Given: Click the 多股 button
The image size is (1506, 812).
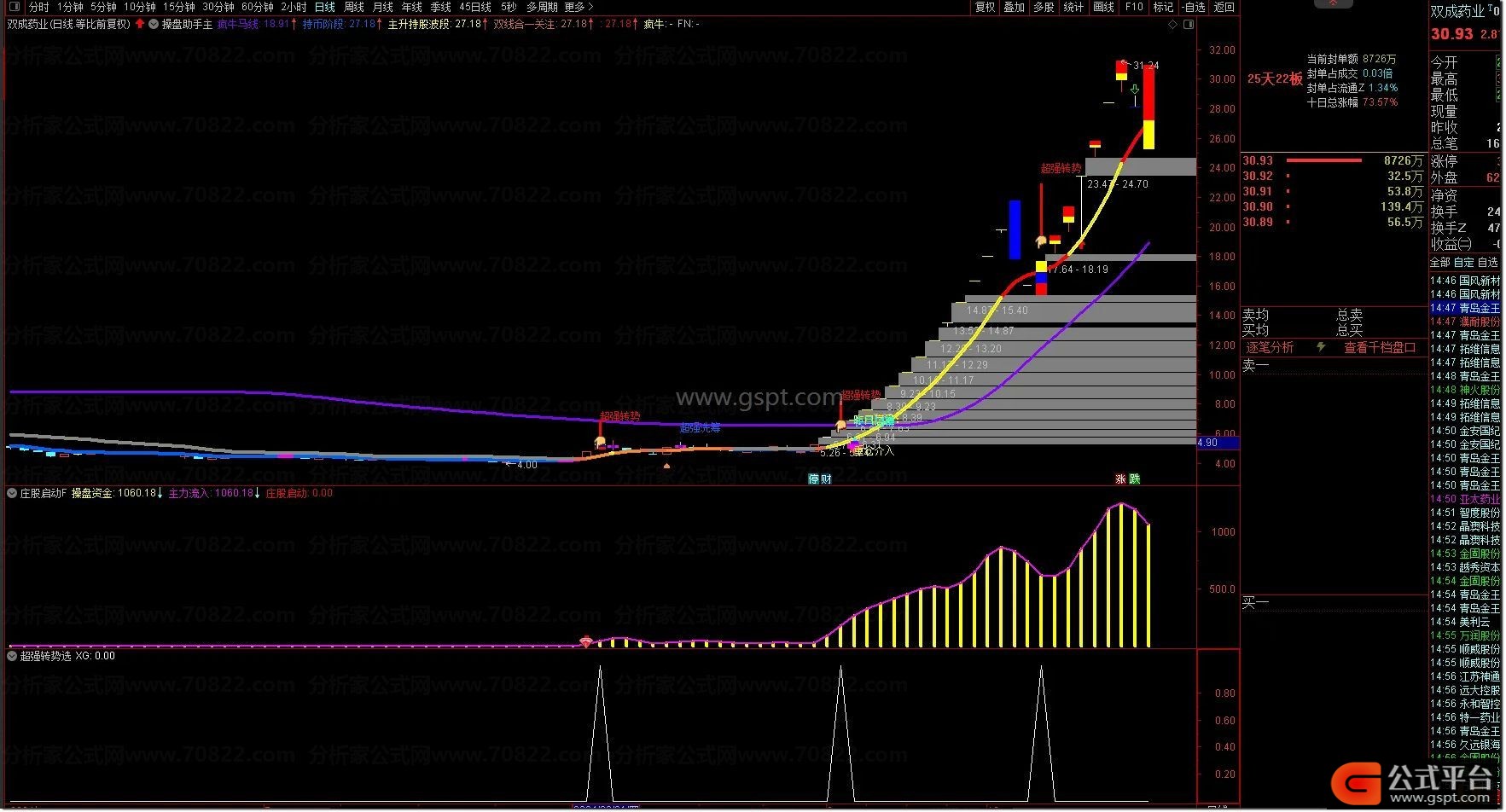Looking at the screenshot, I should tap(1044, 7).
